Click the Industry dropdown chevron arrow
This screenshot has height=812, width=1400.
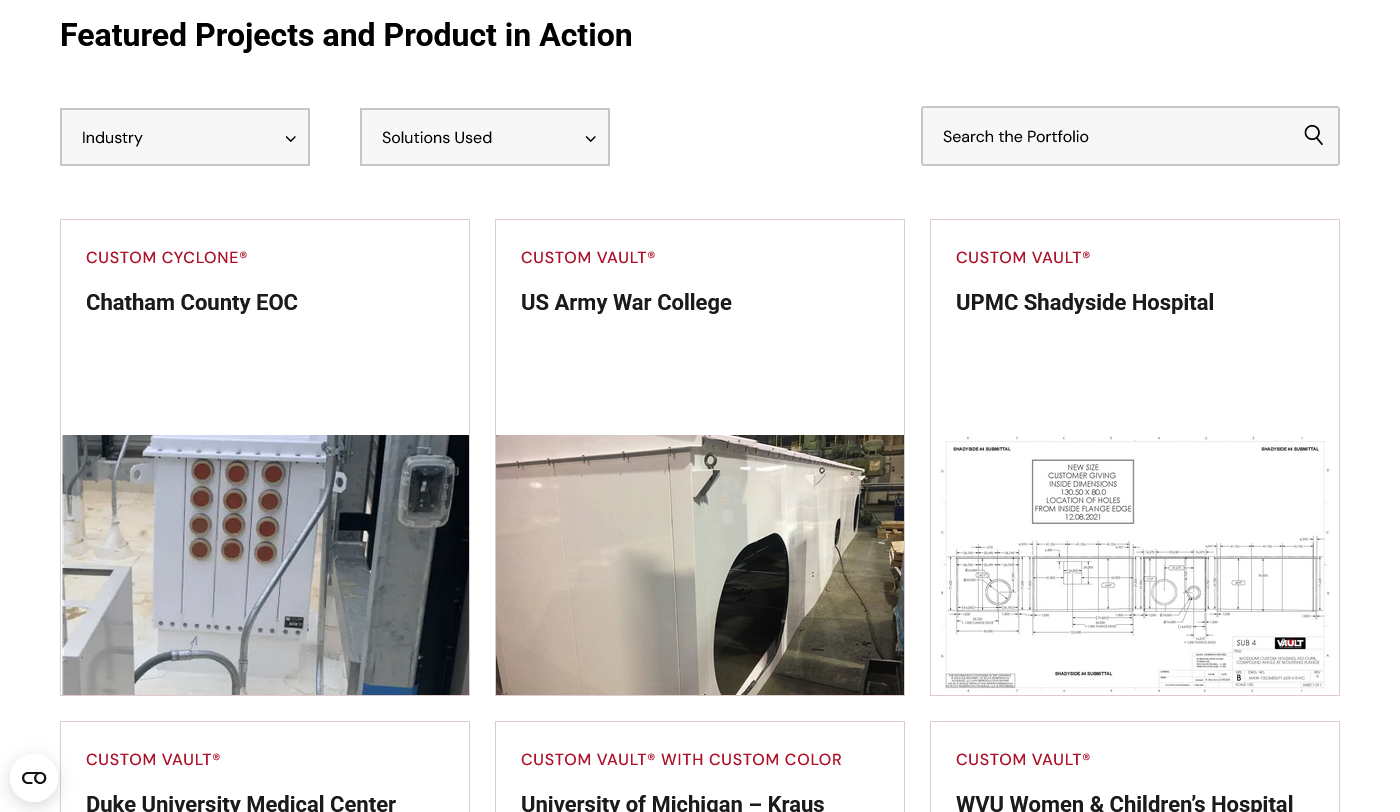tap(290, 139)
